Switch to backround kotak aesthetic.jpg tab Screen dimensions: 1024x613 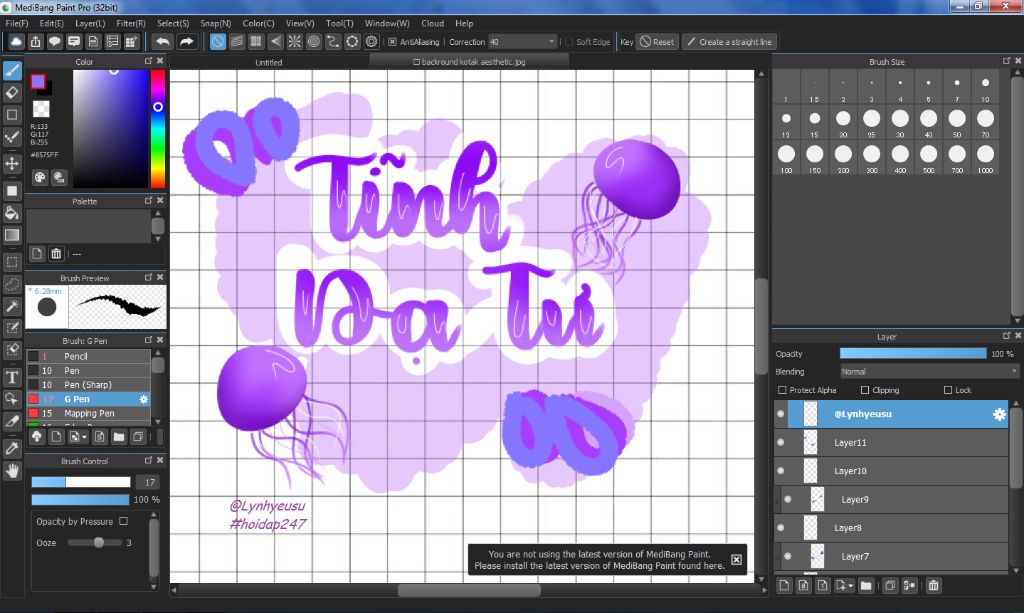[x=469, y=62]
